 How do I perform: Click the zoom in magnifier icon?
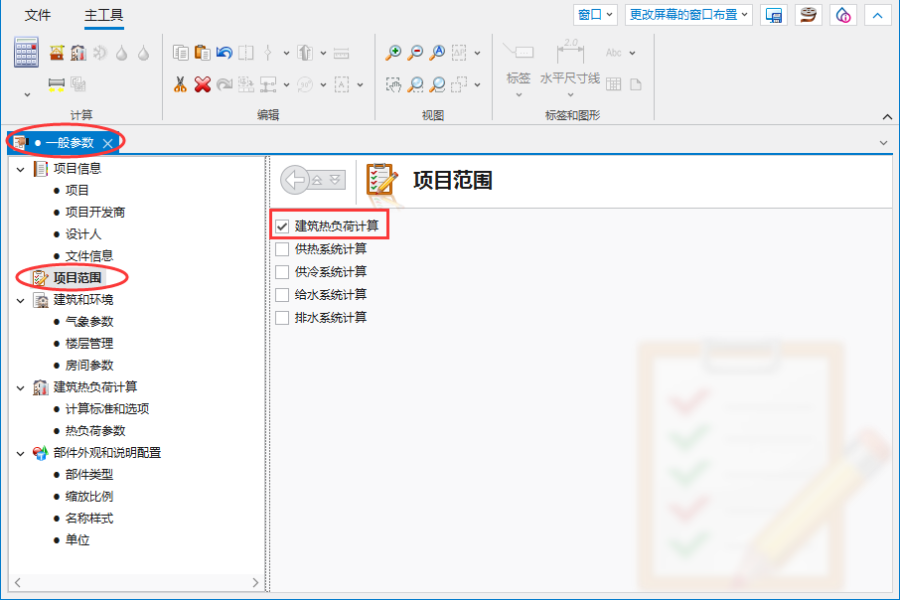point(394,53)
